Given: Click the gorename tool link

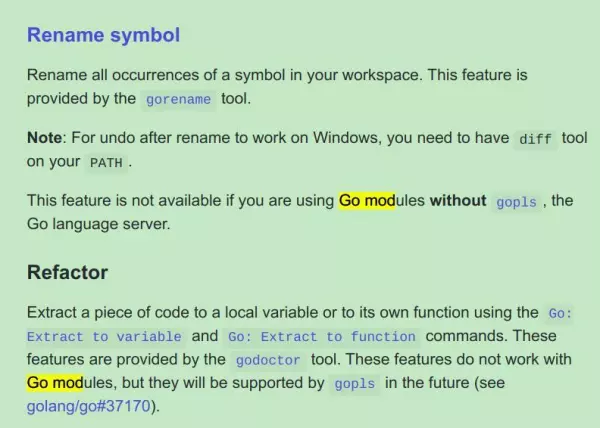Looking at the screenshot, I should click(178, 99).
